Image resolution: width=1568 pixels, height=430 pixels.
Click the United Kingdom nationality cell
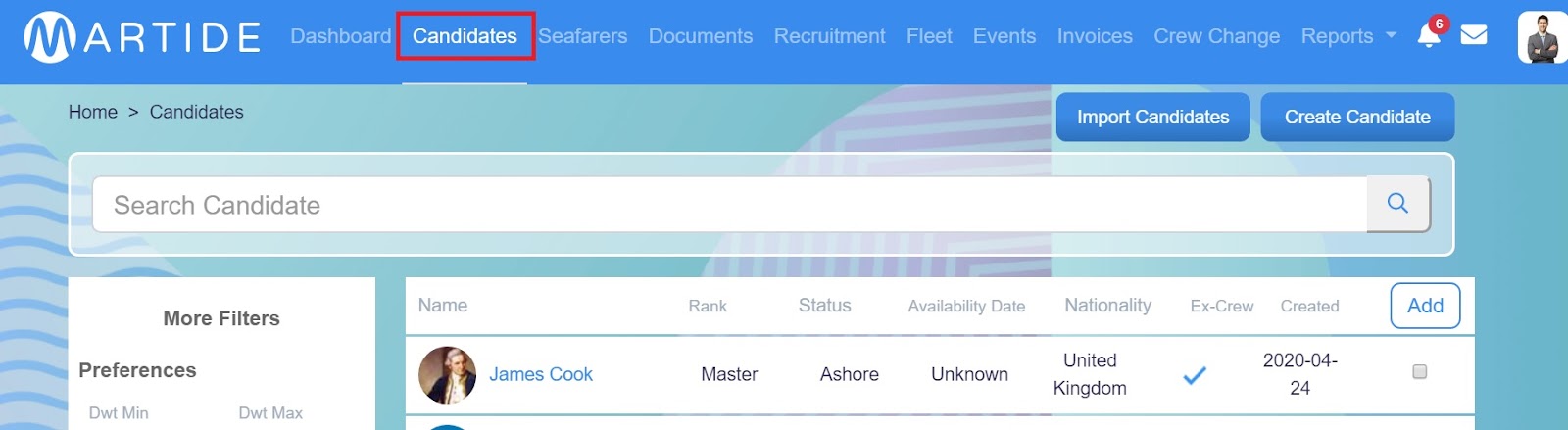1090,374
